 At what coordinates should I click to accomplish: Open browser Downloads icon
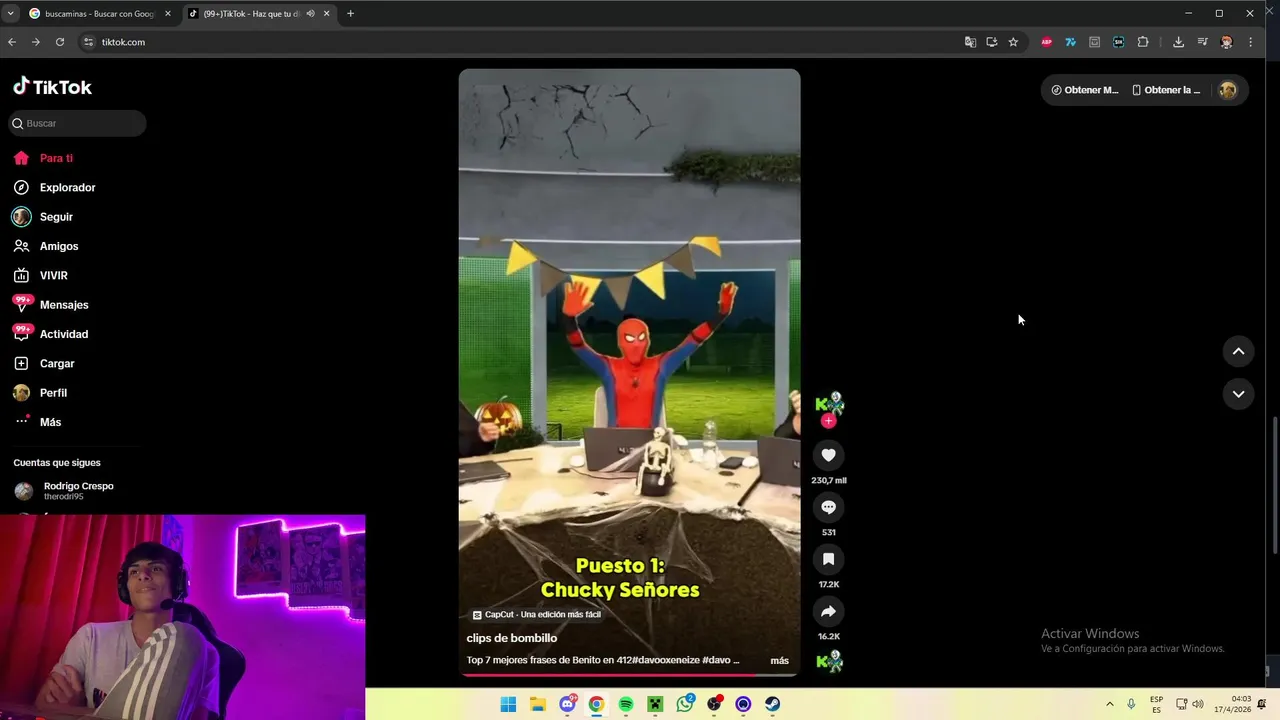[x=1178, y=42]
